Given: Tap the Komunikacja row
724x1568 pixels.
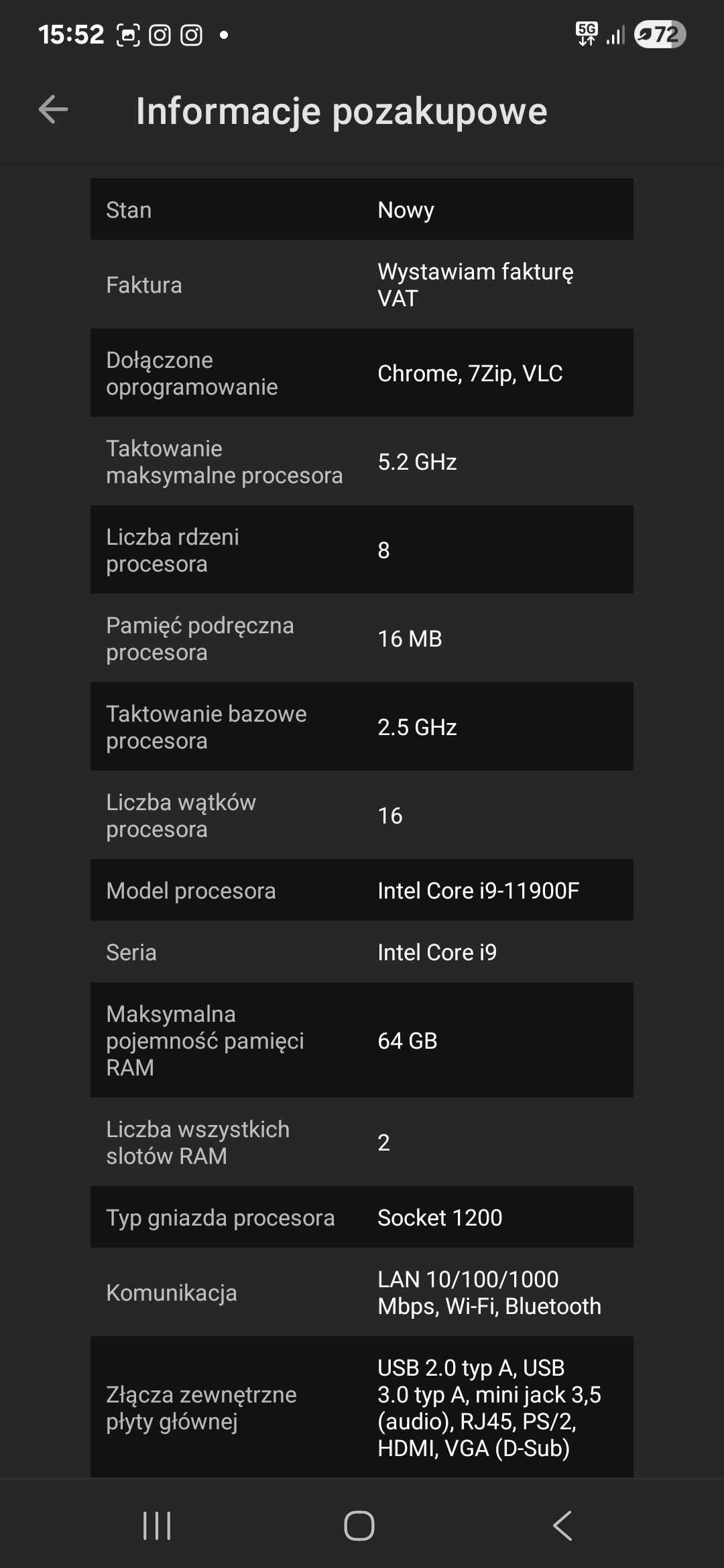Looking at the screenshot, I should [362, 1292].
